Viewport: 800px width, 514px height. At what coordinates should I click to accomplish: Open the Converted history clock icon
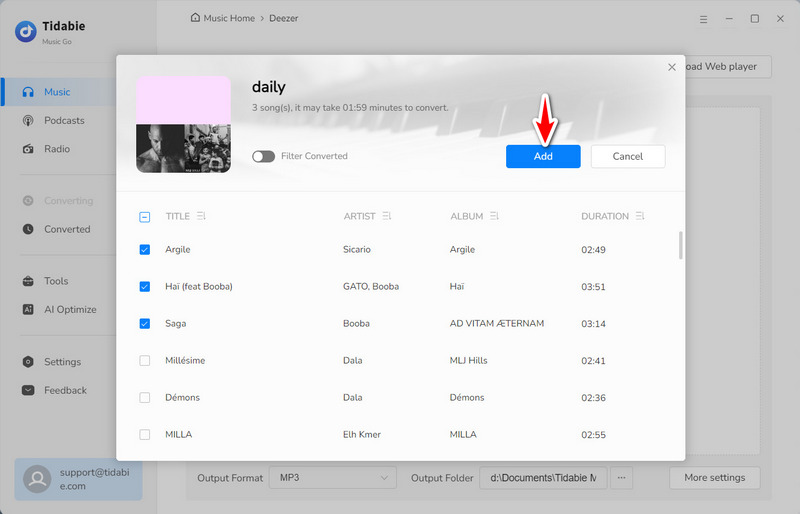tap(28, 229)
